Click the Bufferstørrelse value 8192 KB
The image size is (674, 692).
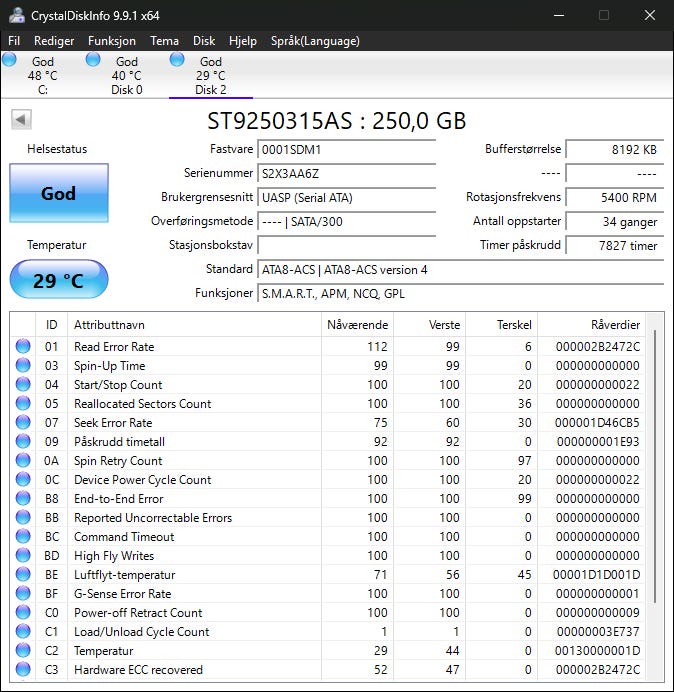614,149
